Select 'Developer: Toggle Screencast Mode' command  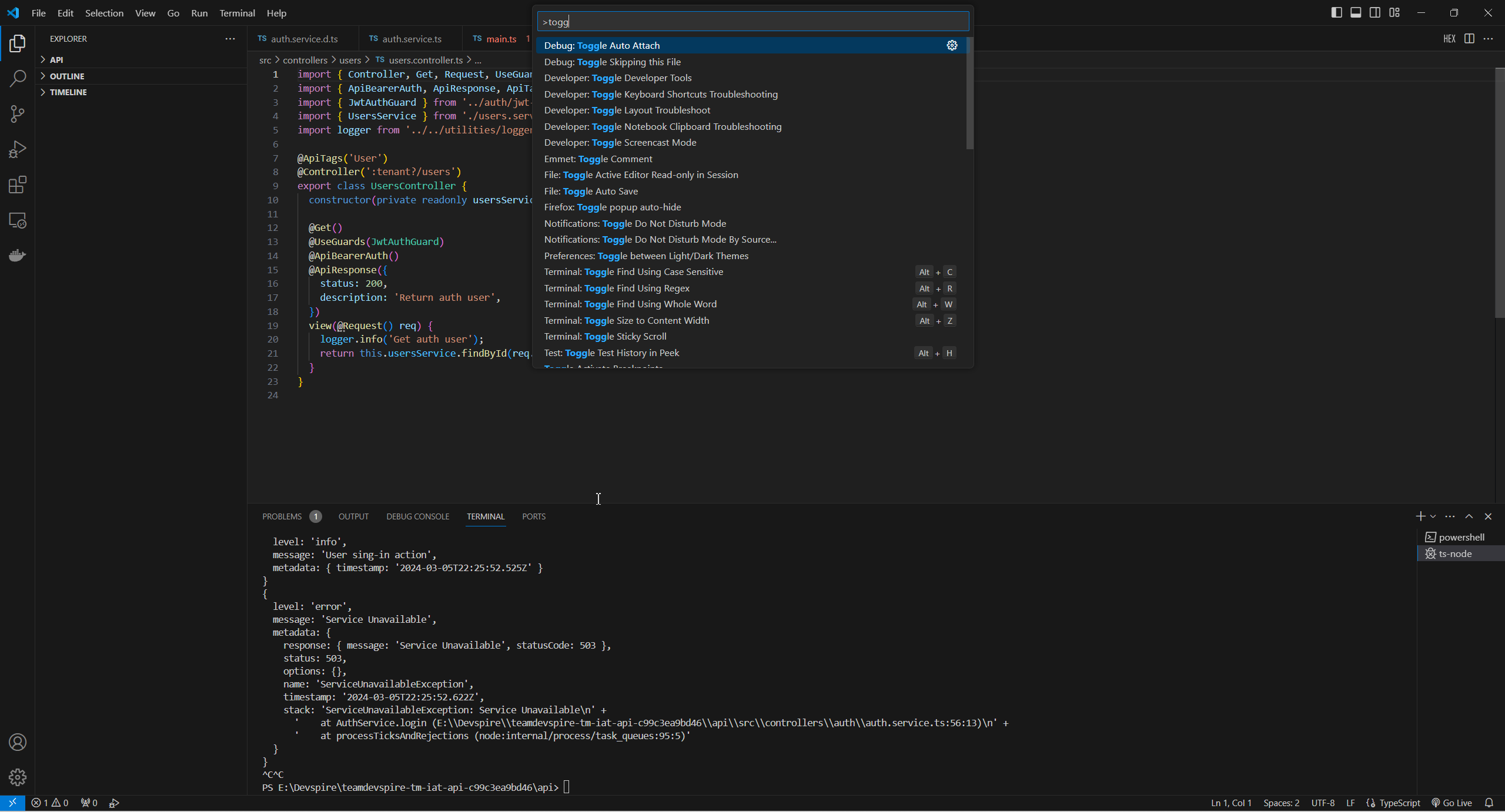[x=620, y=142]
